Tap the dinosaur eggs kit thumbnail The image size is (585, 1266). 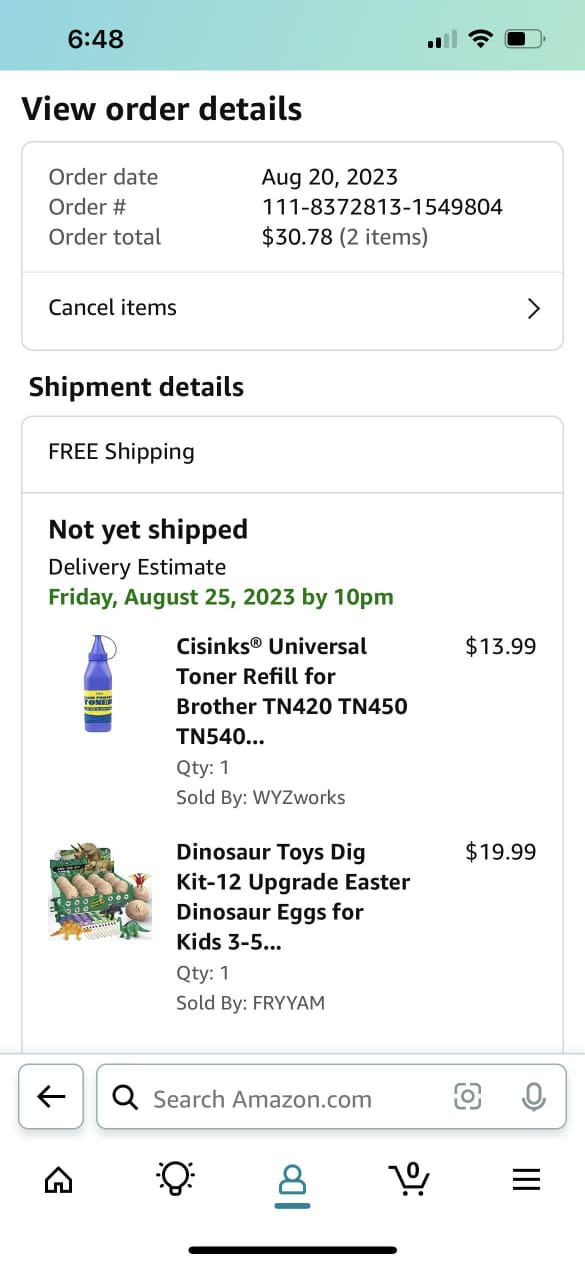pos(100,891)
